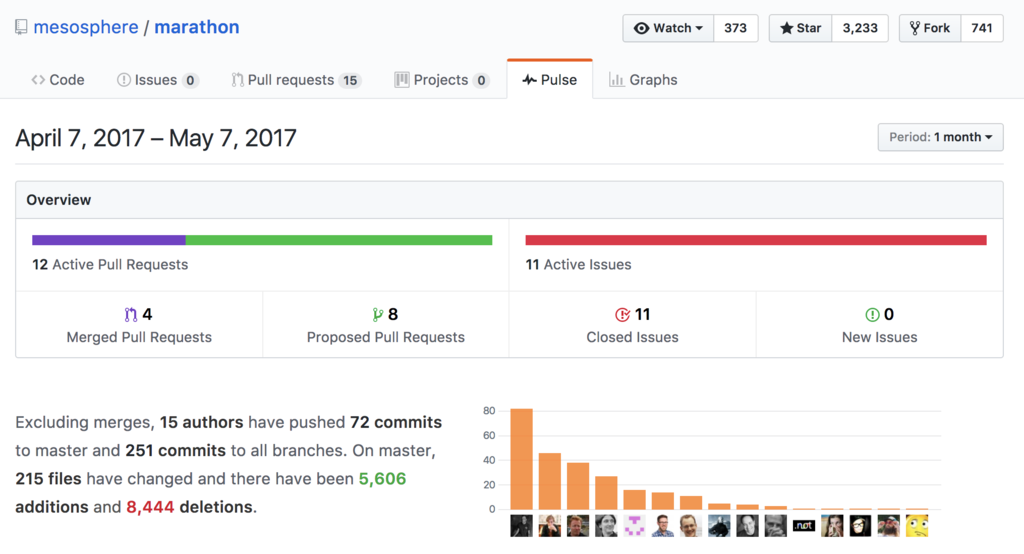Click the green '5,606' additions number
Screen dimensions: 1024x554
pos(382,479)
